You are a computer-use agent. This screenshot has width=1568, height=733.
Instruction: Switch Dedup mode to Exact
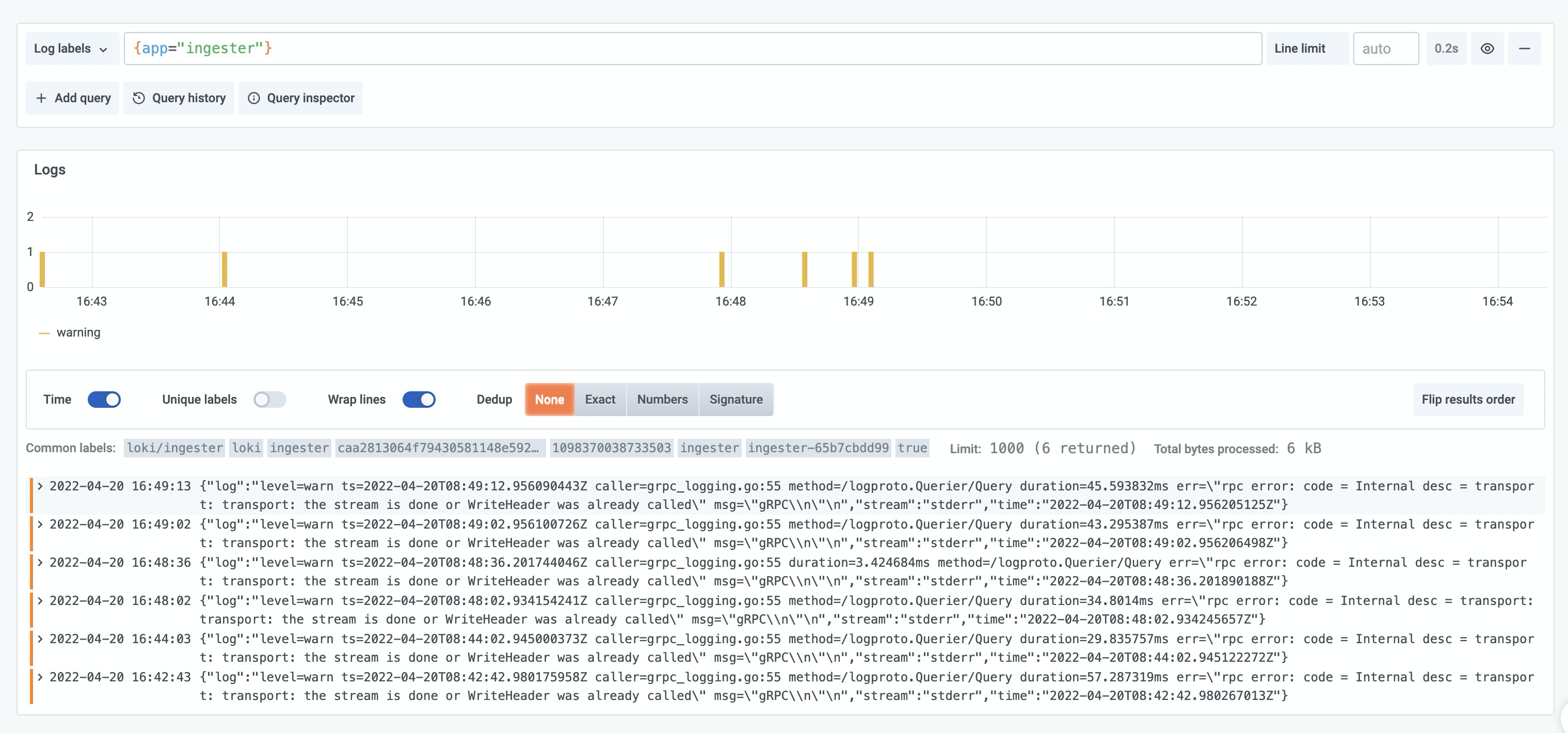click(x=600, y=400)
